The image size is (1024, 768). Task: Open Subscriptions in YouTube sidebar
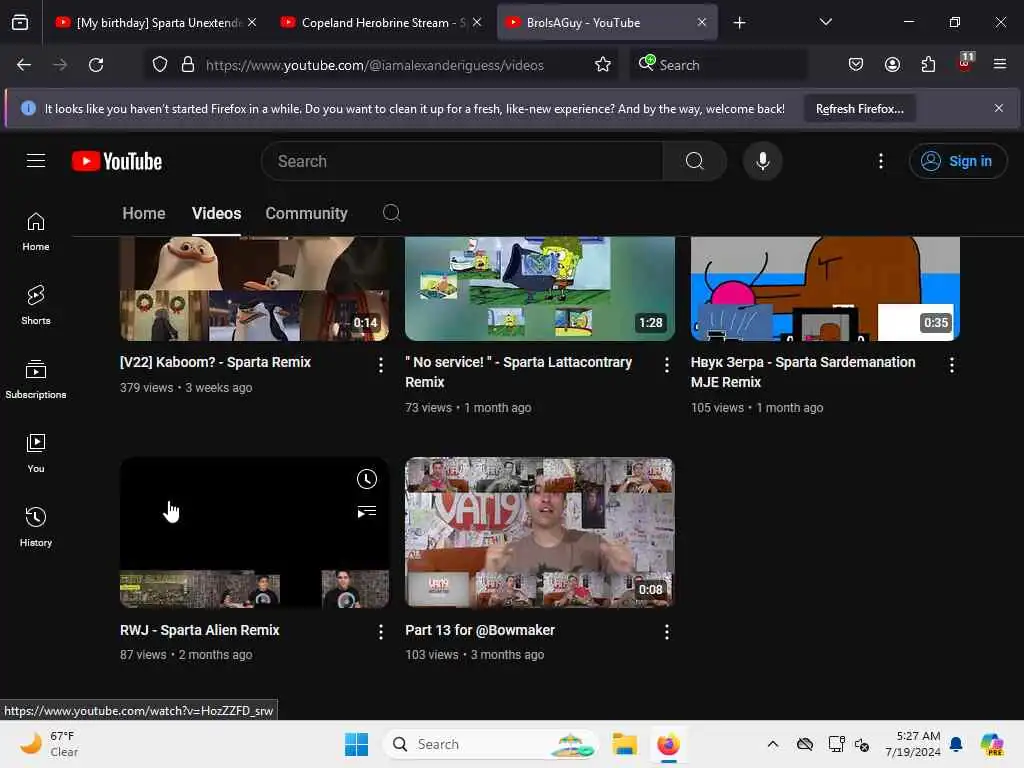coord(36,379)
